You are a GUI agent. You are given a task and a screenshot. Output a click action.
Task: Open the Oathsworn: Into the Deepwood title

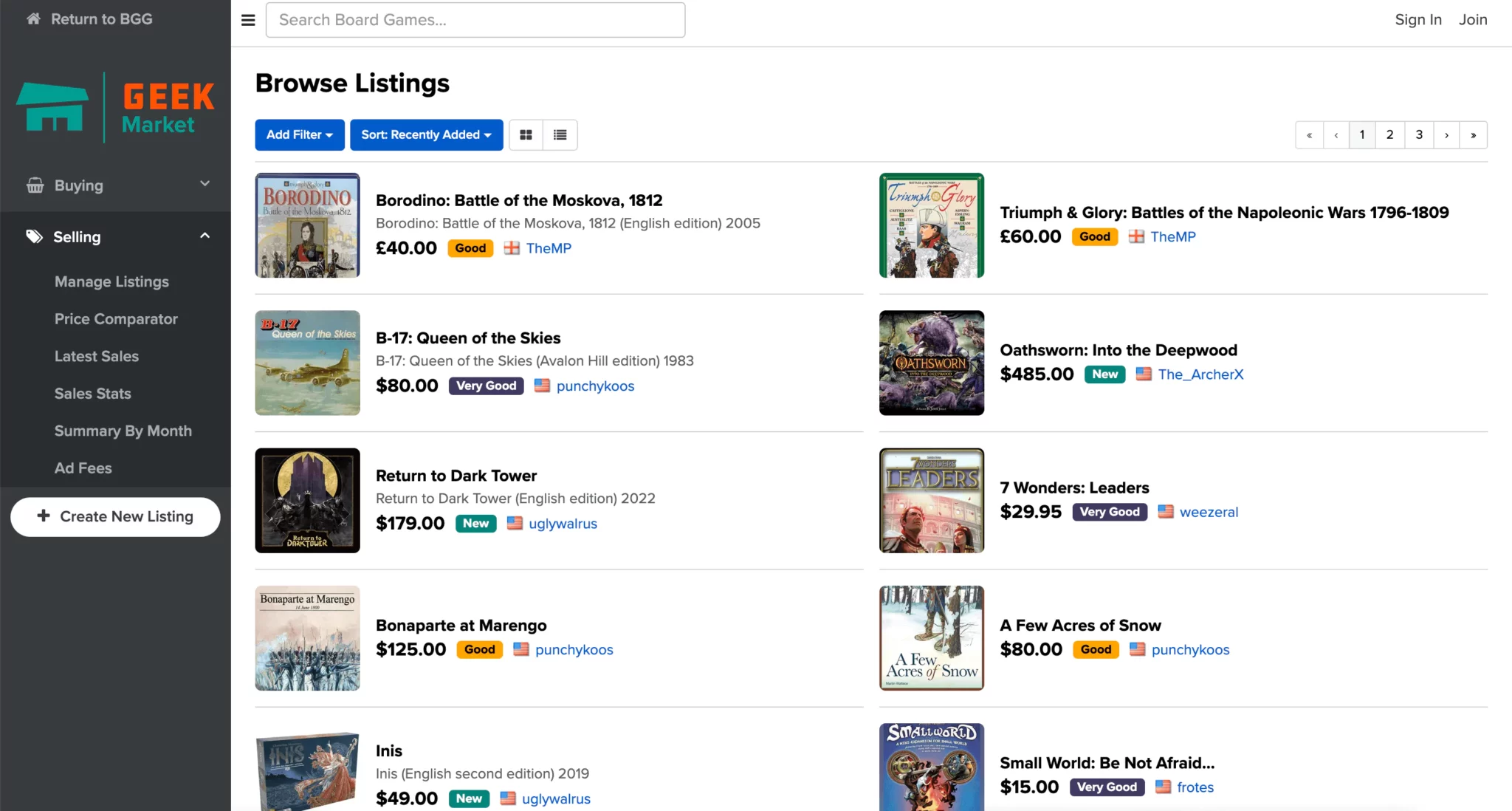[x=1118, y=350]
